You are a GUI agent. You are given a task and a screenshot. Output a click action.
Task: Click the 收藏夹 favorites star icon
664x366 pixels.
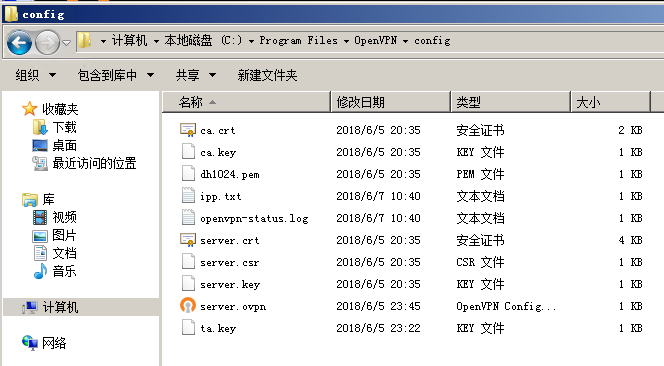(30, 109)
